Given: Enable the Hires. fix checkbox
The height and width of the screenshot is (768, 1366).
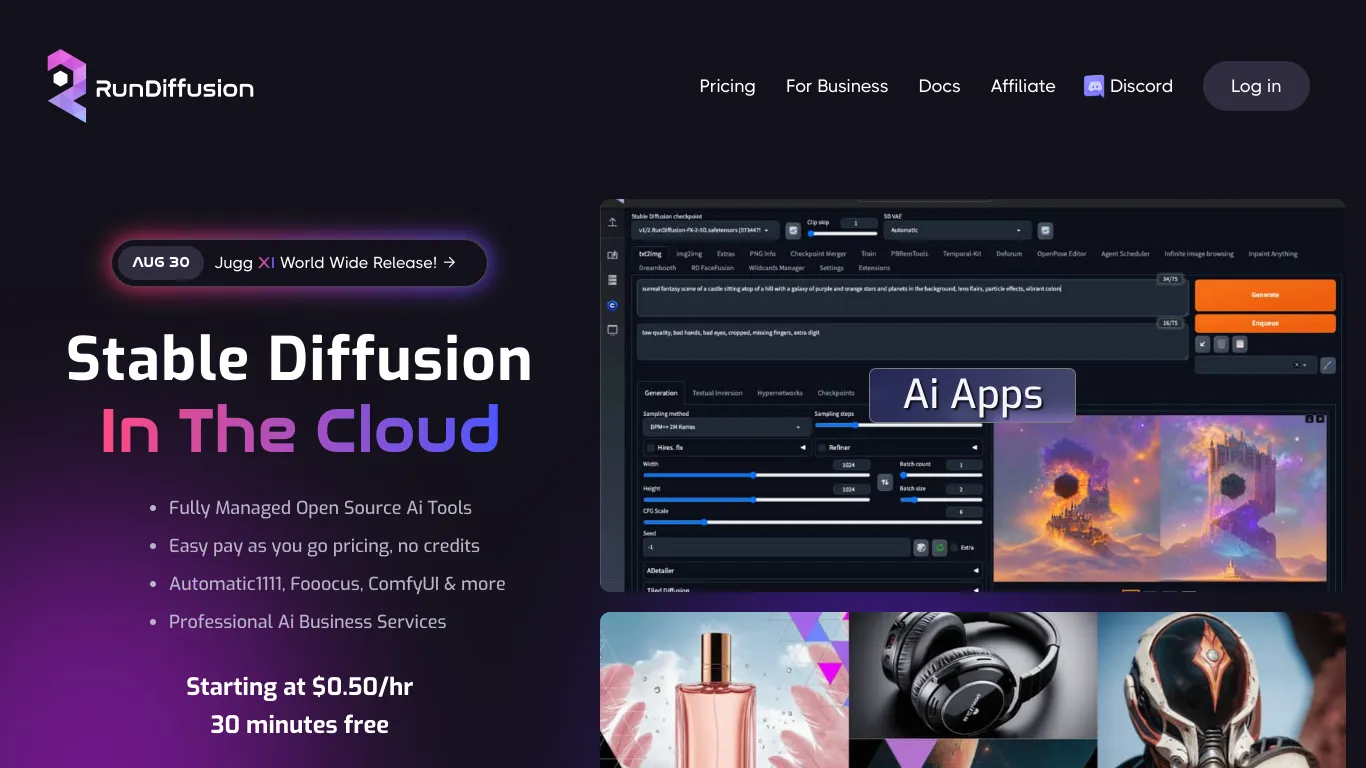Looking at the screenshot, I should [651, 448].
